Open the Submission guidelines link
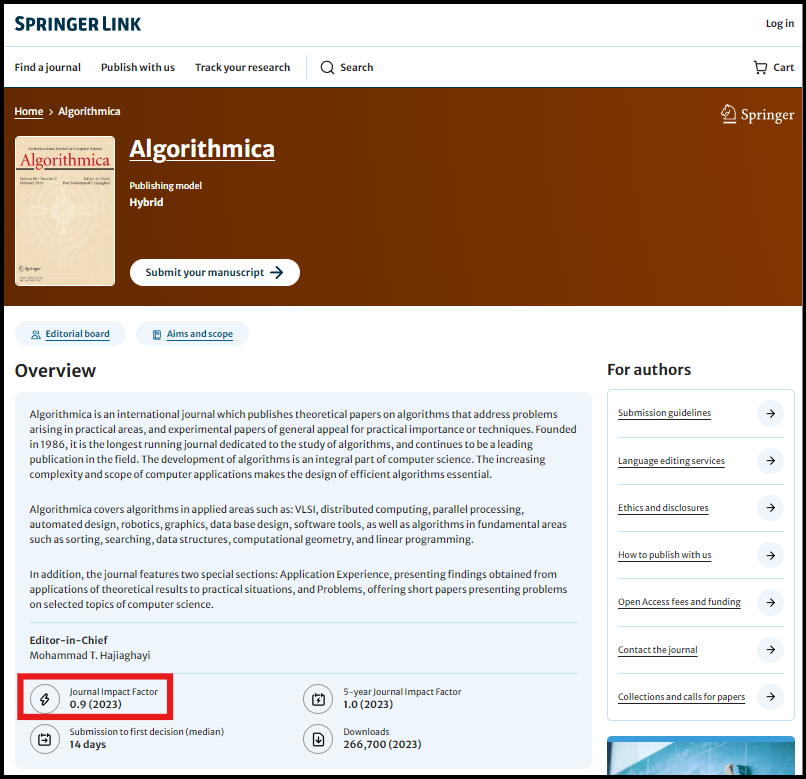 664,413
